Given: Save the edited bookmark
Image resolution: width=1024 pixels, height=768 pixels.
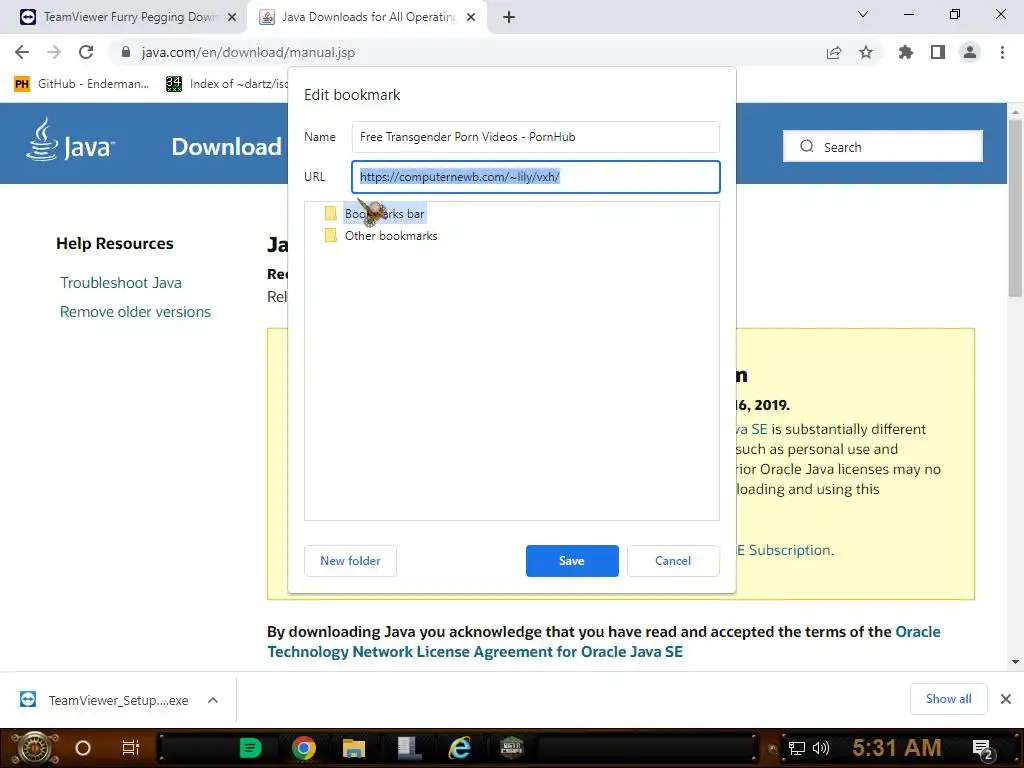Looking at the screenshot, I should click(x=572, y=561).
